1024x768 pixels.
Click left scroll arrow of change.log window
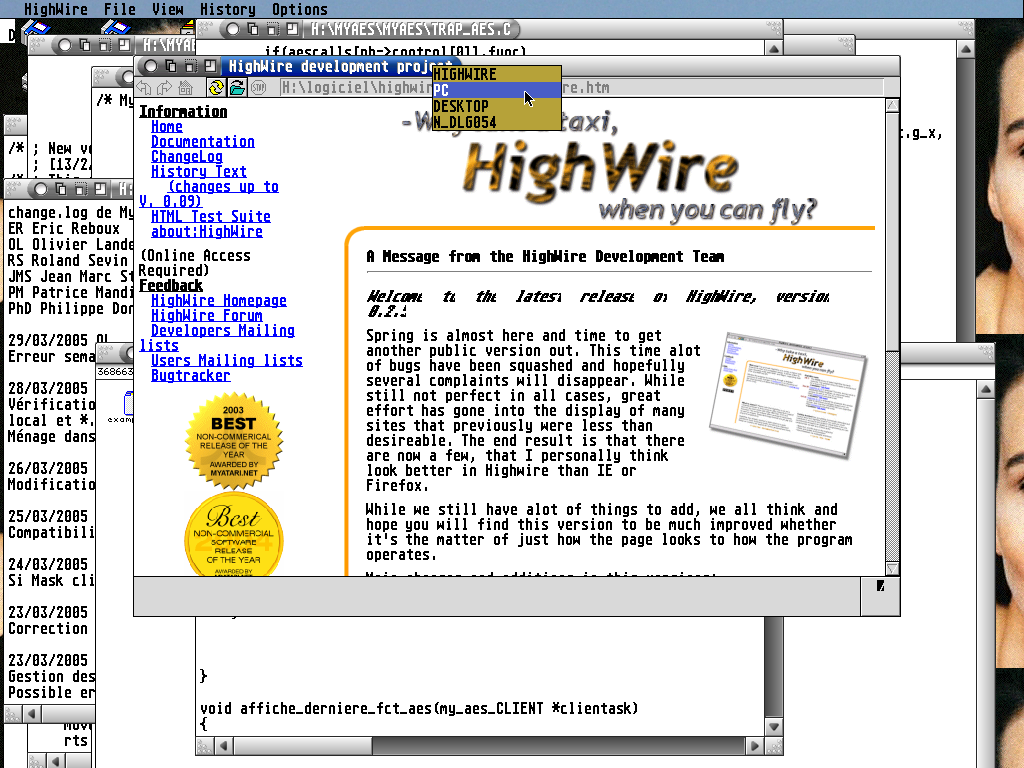(x=31, y=714)
